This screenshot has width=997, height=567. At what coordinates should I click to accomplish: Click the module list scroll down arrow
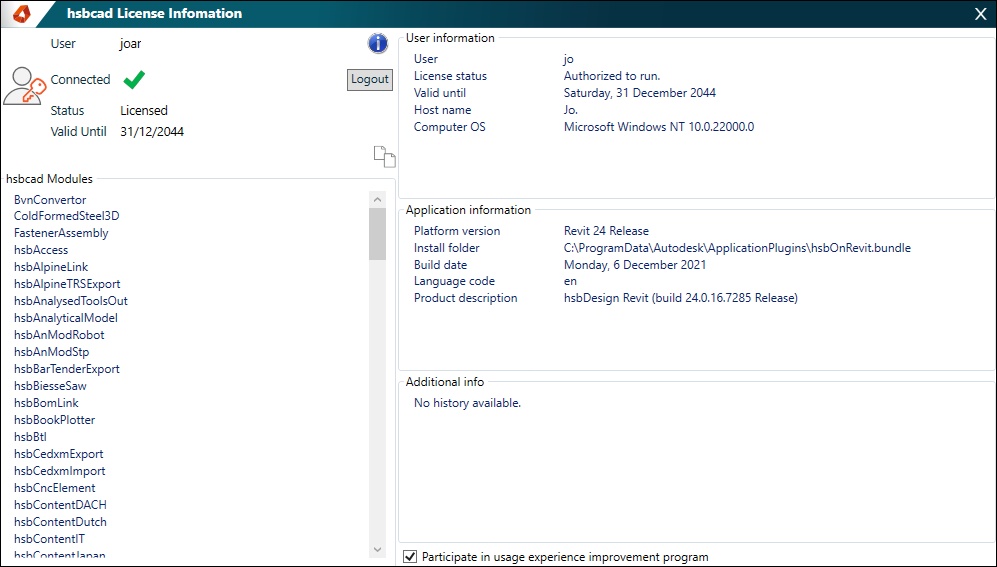tap(377, 549)
